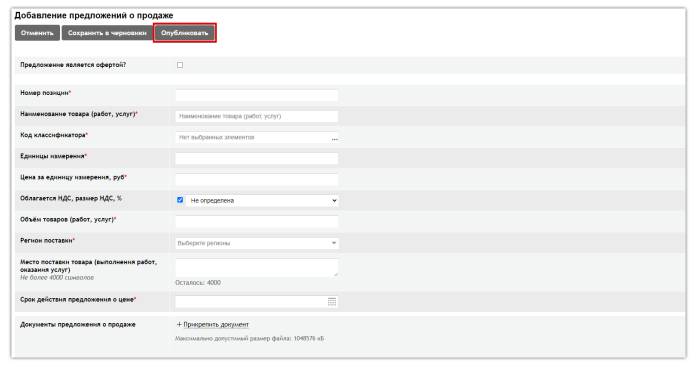This screenshot has height=367, width=697.
Task: Click the 'Наименование товара' text field
Action: click(x=257, y=116)
